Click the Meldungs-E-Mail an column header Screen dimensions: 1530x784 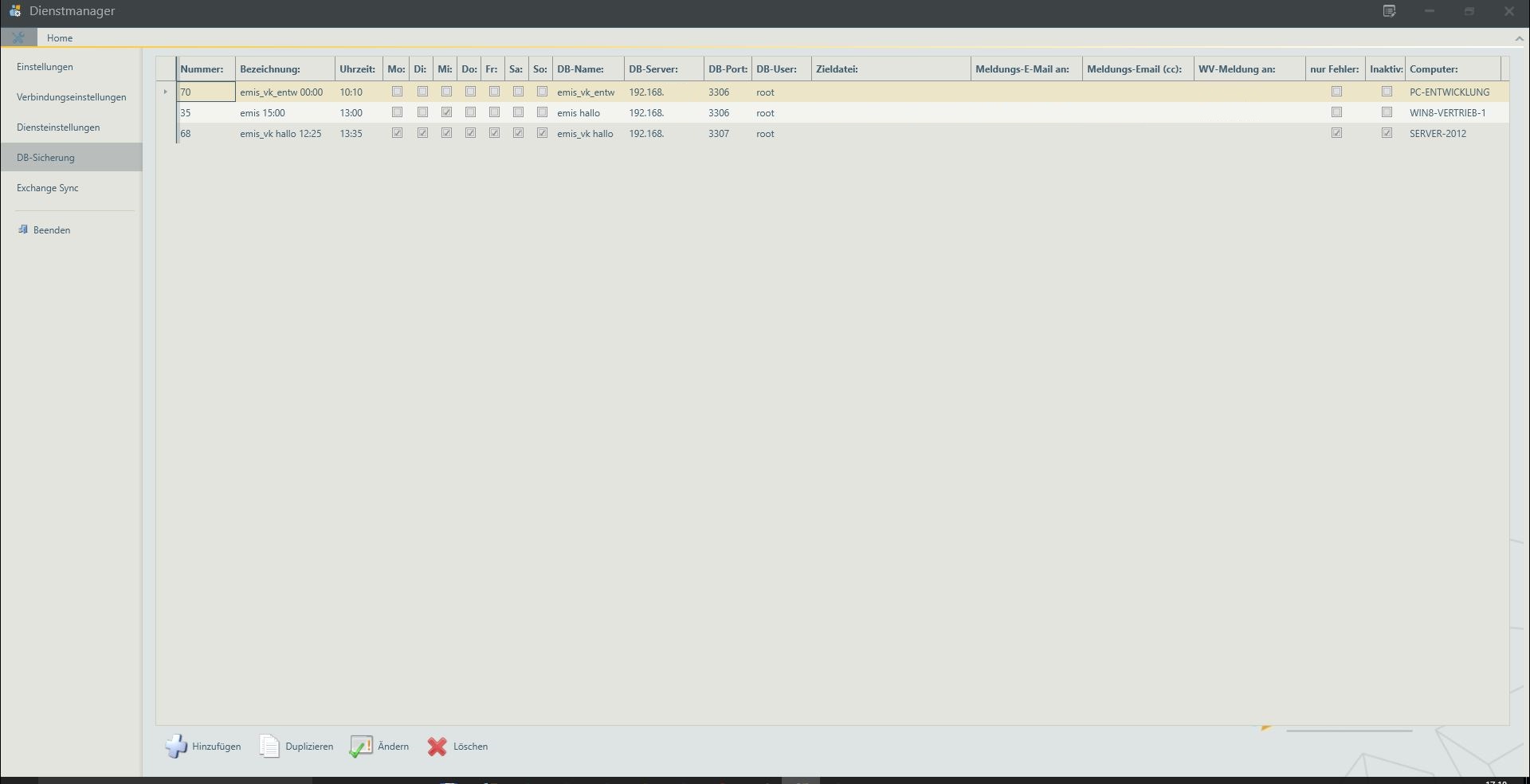point(1026,69)
